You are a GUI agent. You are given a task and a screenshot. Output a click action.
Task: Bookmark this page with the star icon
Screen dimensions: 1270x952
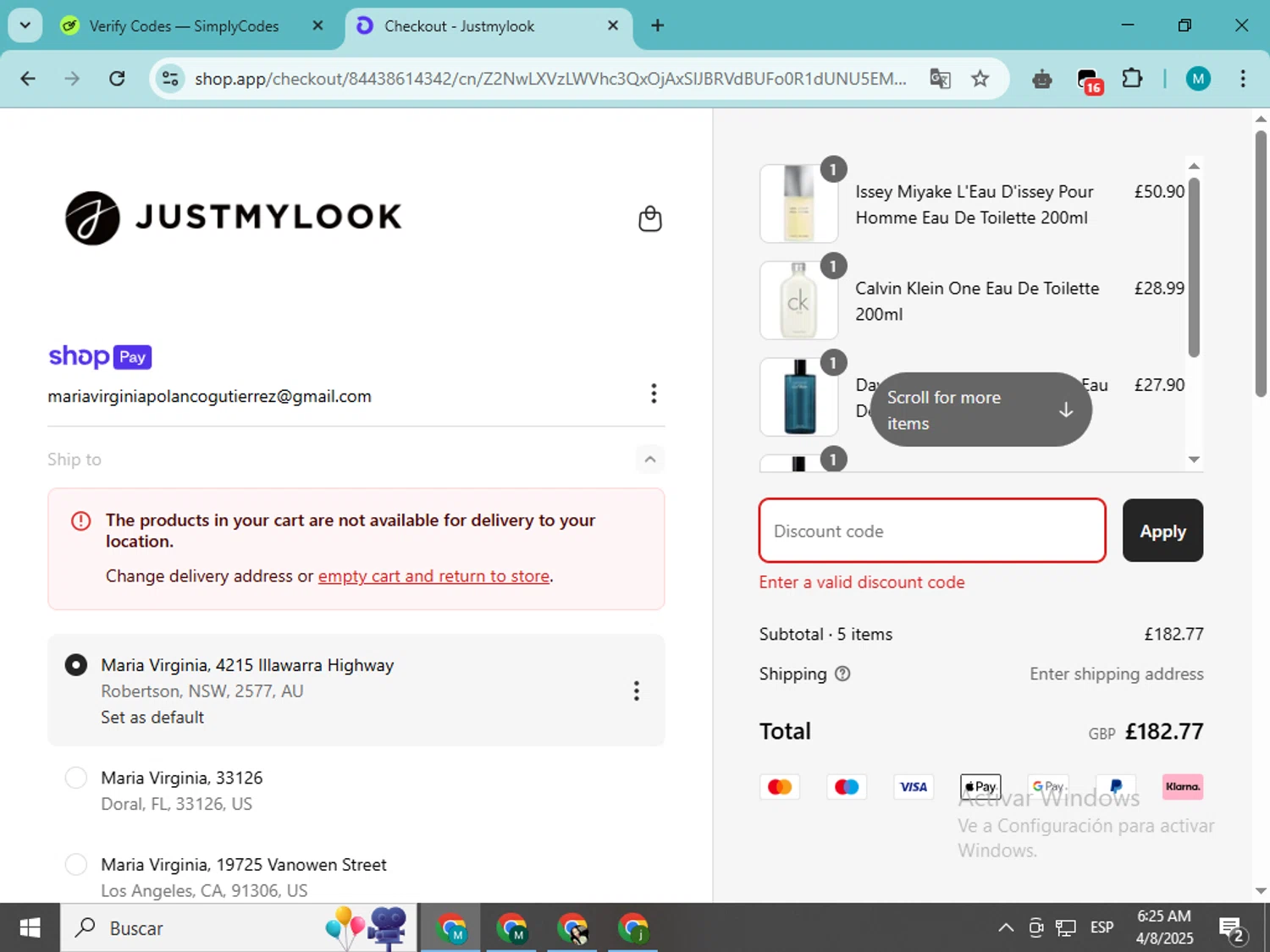980,79
